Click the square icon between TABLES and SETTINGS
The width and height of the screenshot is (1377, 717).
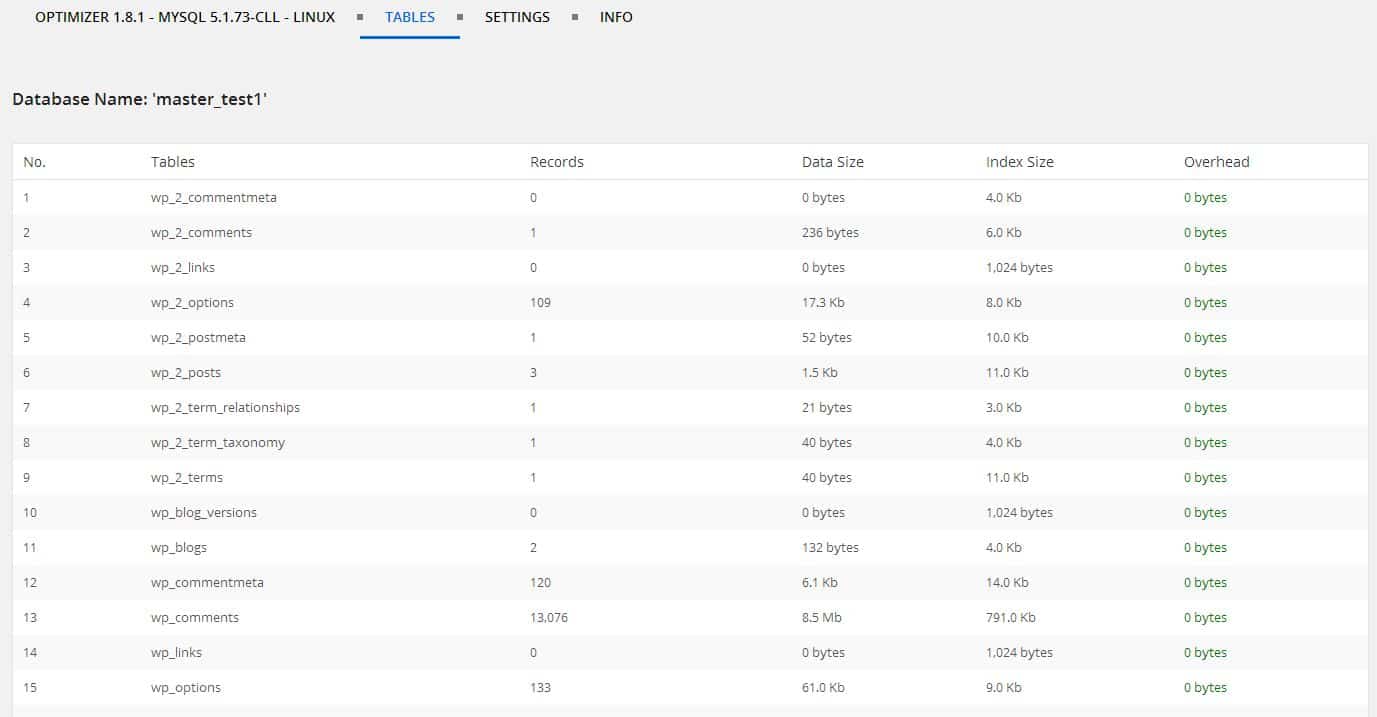[x=459, y=16]
